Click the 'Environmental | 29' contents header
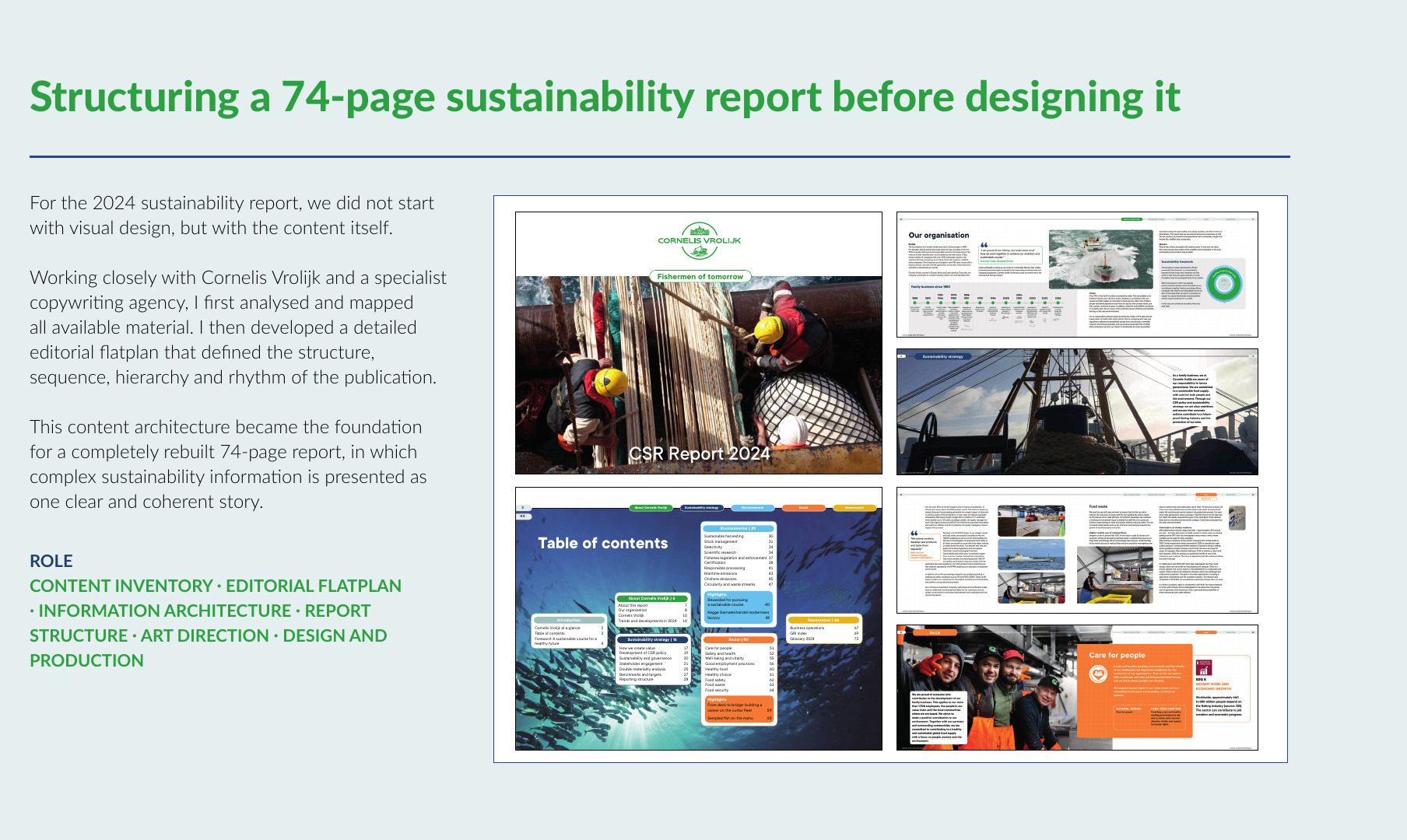 [739, 528]
